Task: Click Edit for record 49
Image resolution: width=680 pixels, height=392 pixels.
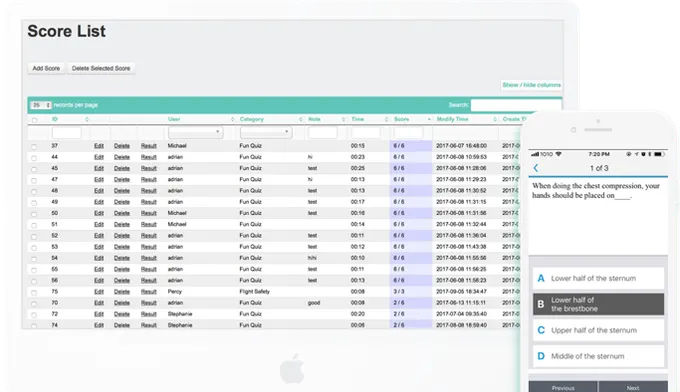Action: pos(99,202)
